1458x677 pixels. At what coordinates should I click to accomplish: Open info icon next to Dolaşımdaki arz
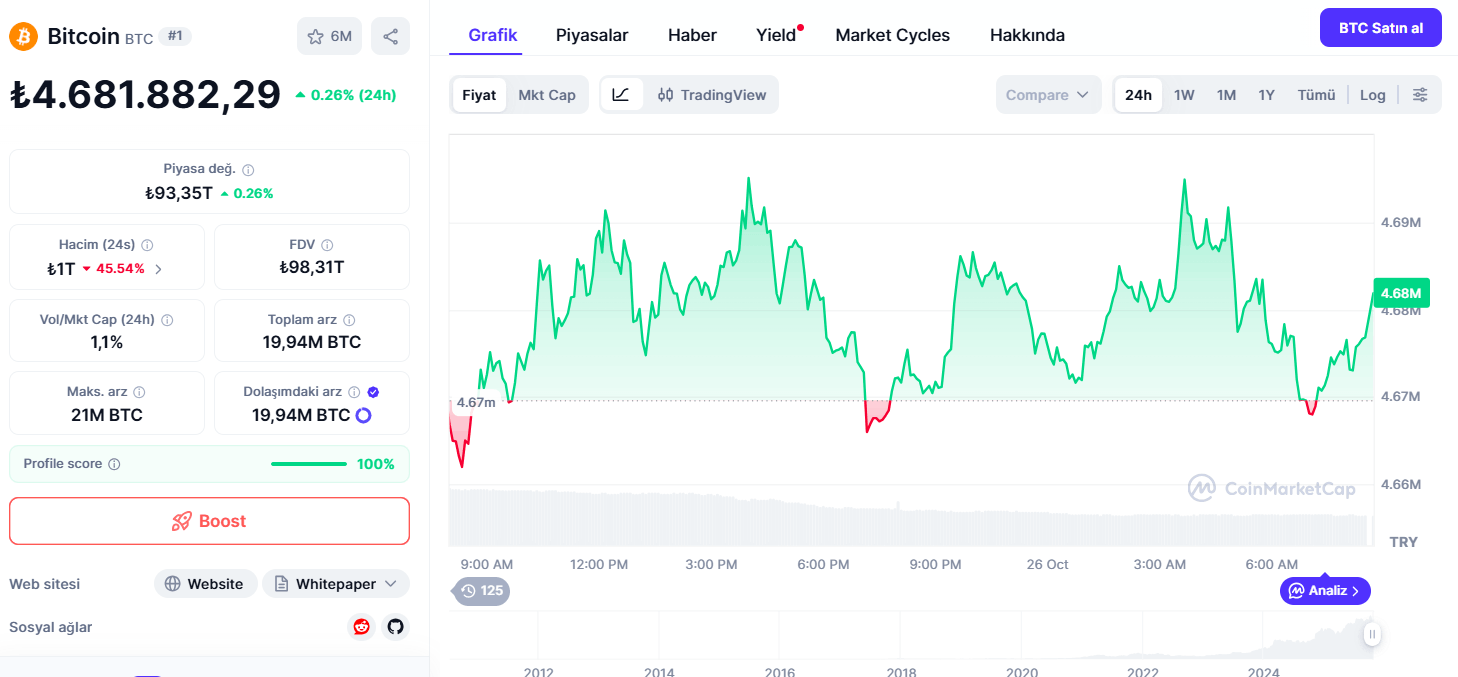coord(354,392)
